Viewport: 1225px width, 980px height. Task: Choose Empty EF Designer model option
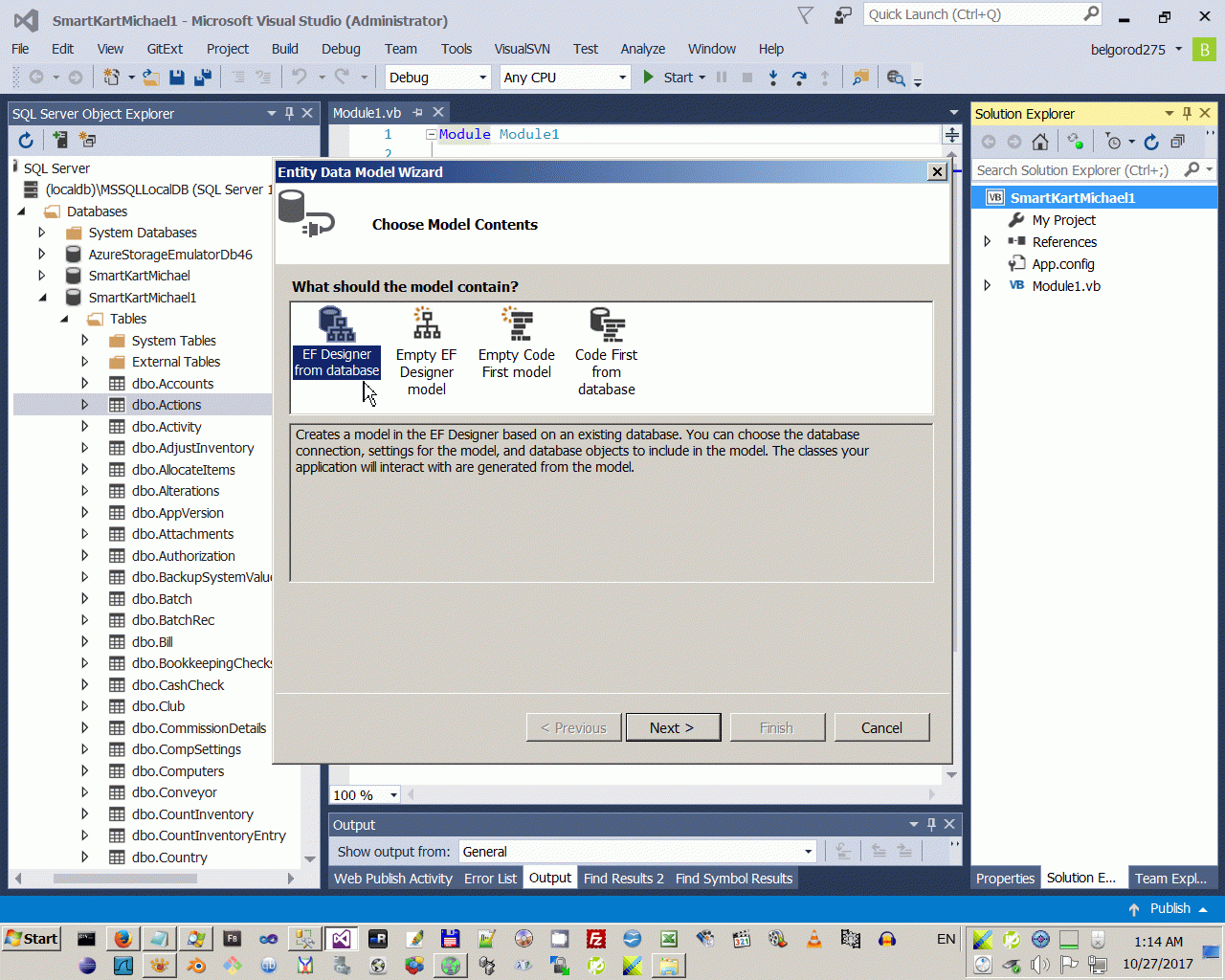(427, 351)
